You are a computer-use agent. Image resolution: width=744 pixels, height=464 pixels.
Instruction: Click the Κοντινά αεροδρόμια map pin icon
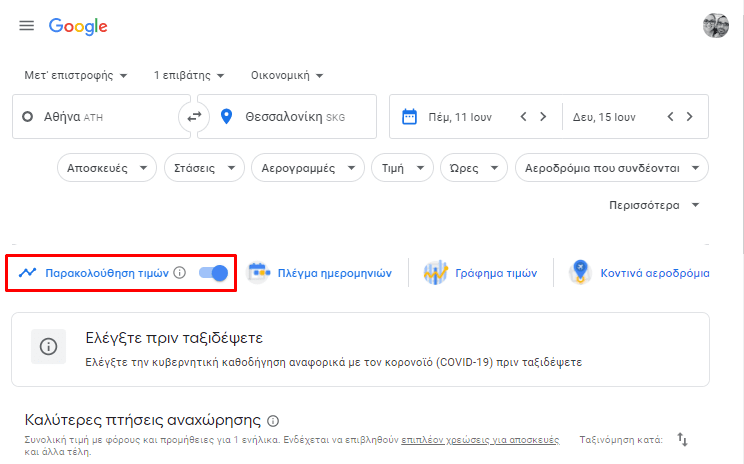coord(580,272)
